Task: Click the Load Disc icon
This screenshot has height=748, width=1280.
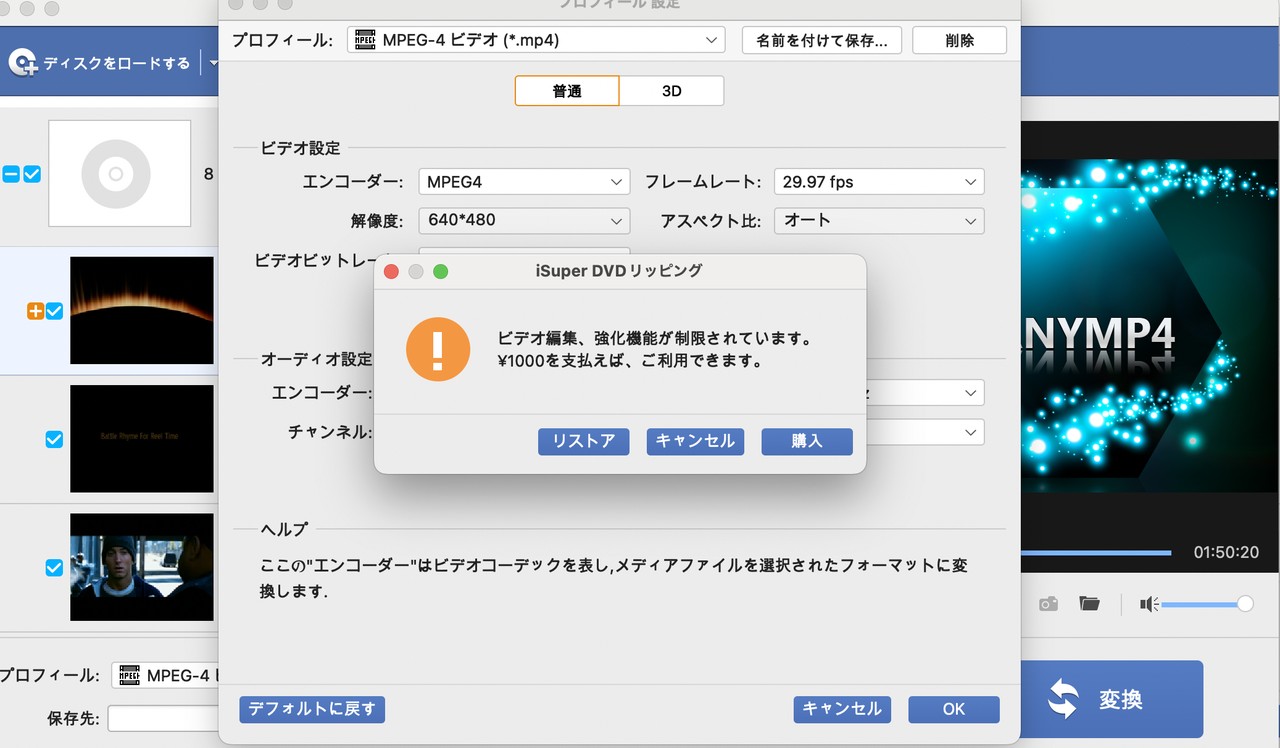Action: coord(22,63)
